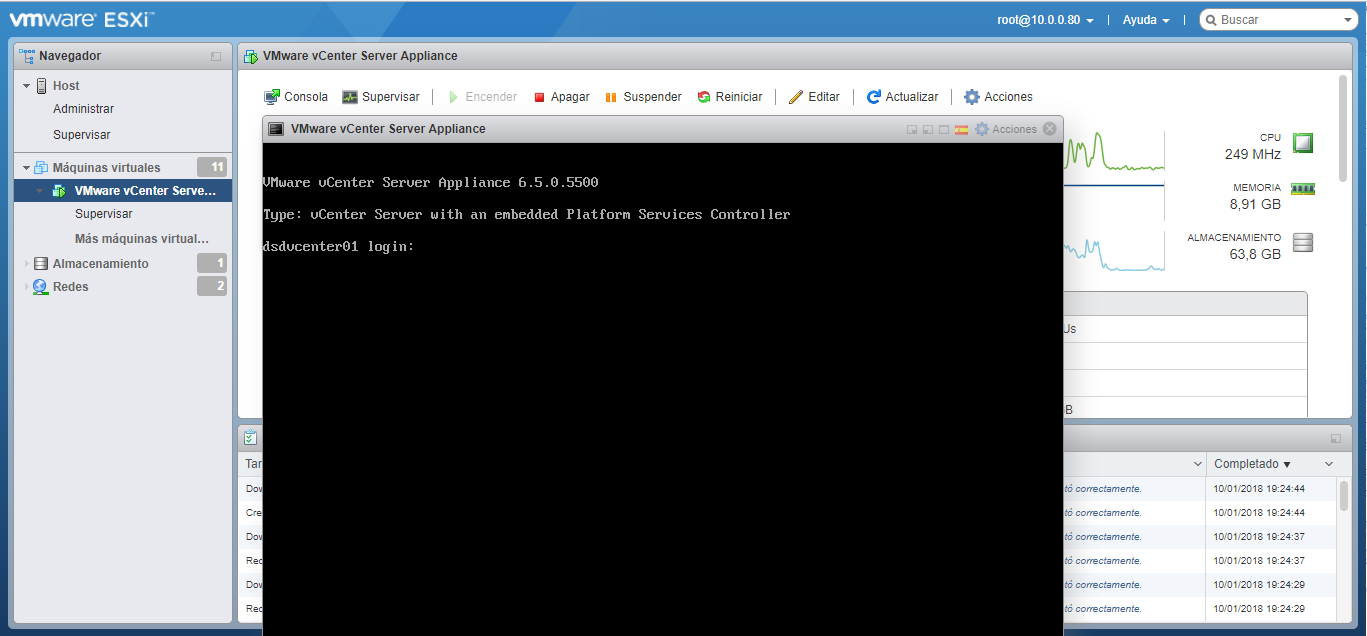Collapse the VMware vCenter Server tree item
The height and width of the screenshot is (636, 1367).
(41, 191)
